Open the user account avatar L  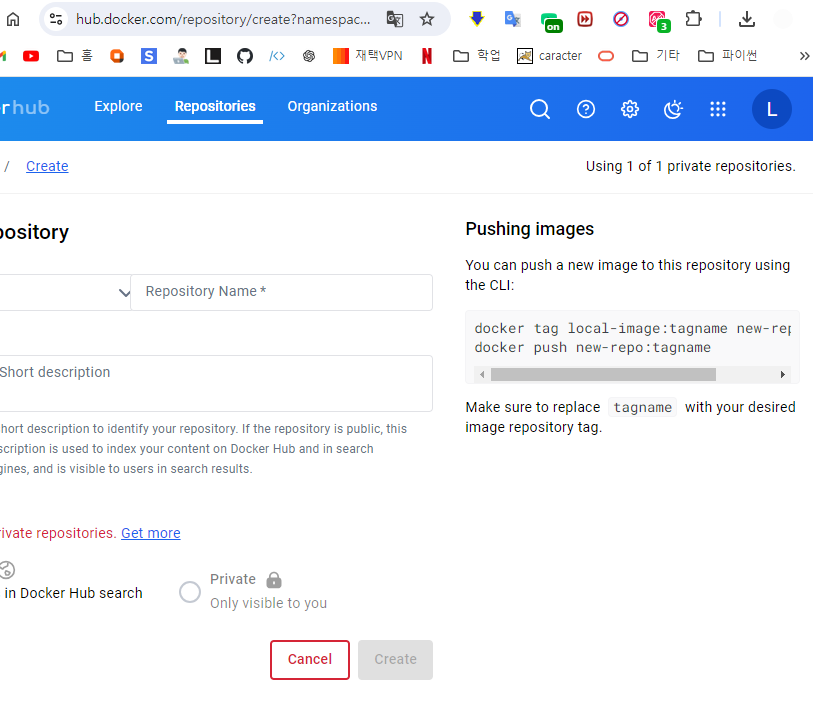click(772, 109)
